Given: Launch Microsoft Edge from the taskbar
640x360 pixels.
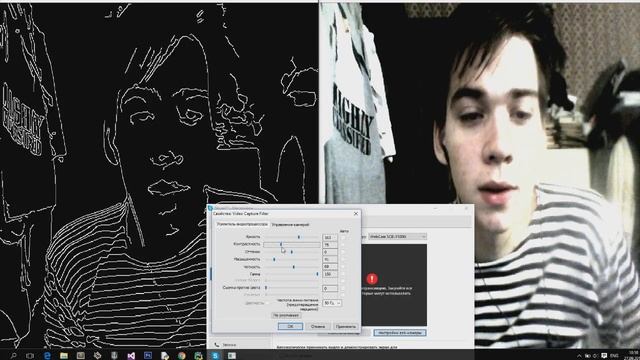Looking at the screenshot, I should [47, 356].
